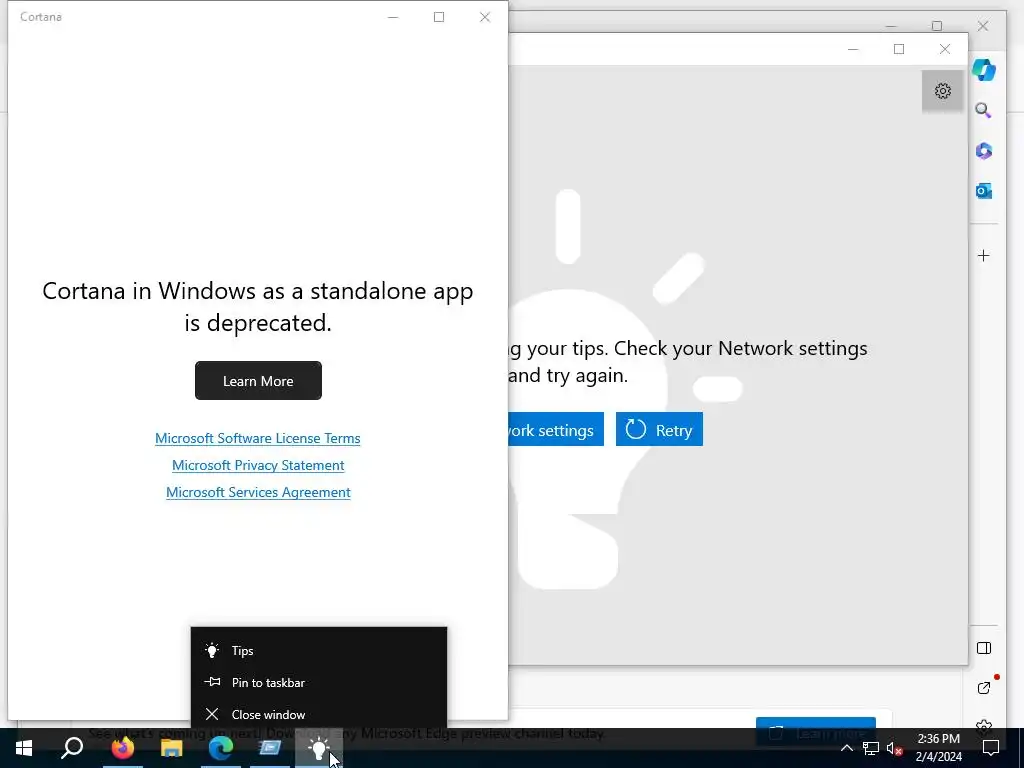Open the muted volume tray icon
The height and width of the screenshot is (768, 1024).
[x=895, y=748]
